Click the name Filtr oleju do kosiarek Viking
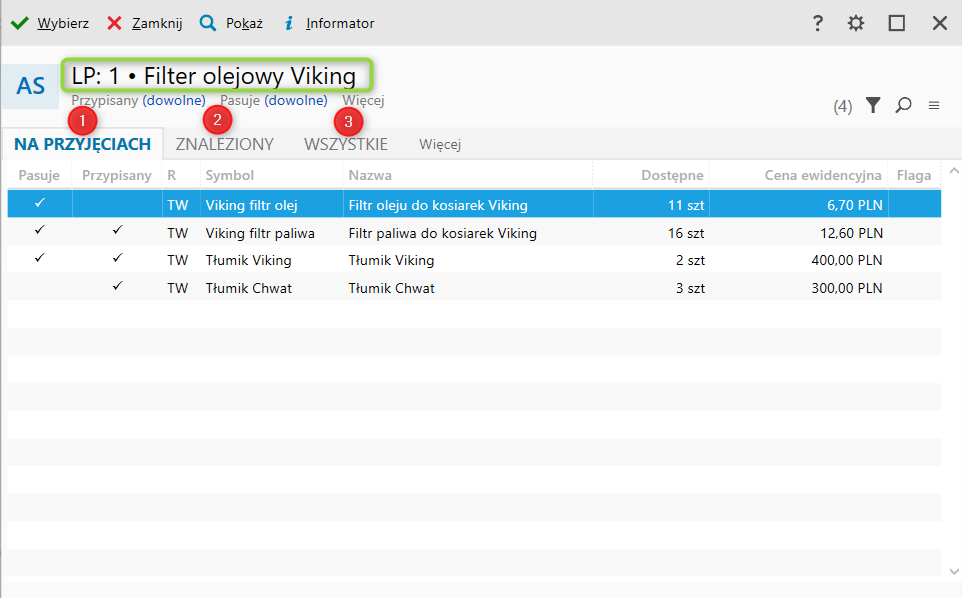The width and height of the screenshot is (962, 598). point(438,205)
